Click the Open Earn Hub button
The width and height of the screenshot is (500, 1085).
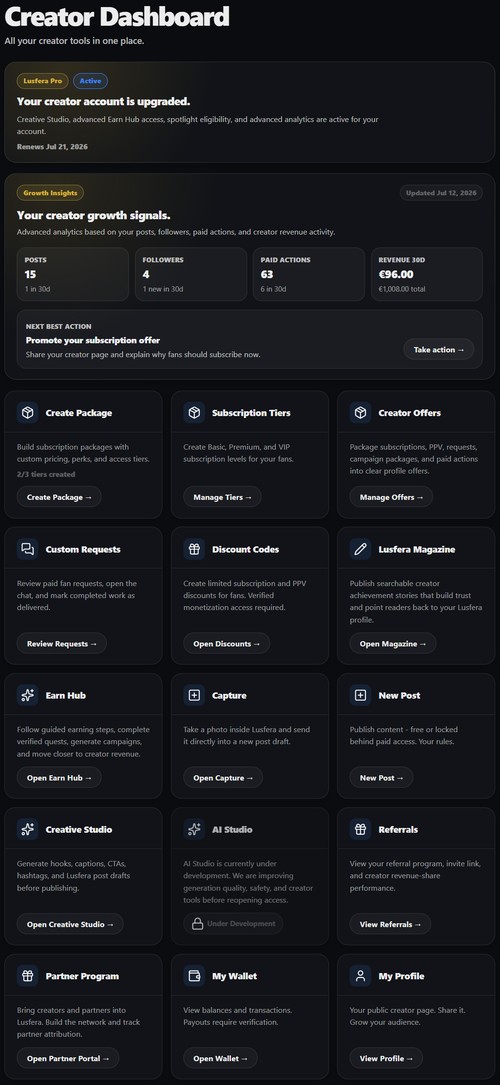59,778
